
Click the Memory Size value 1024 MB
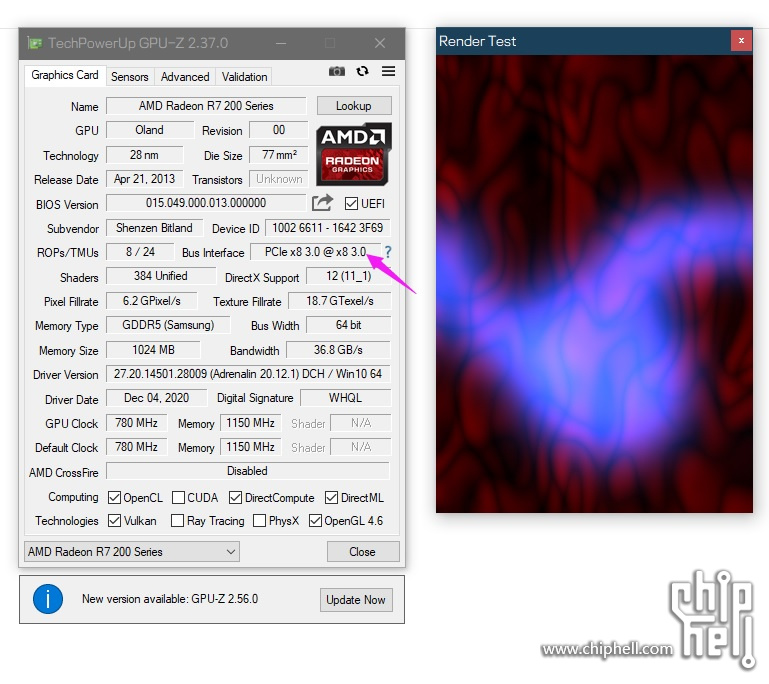point(153,350)
